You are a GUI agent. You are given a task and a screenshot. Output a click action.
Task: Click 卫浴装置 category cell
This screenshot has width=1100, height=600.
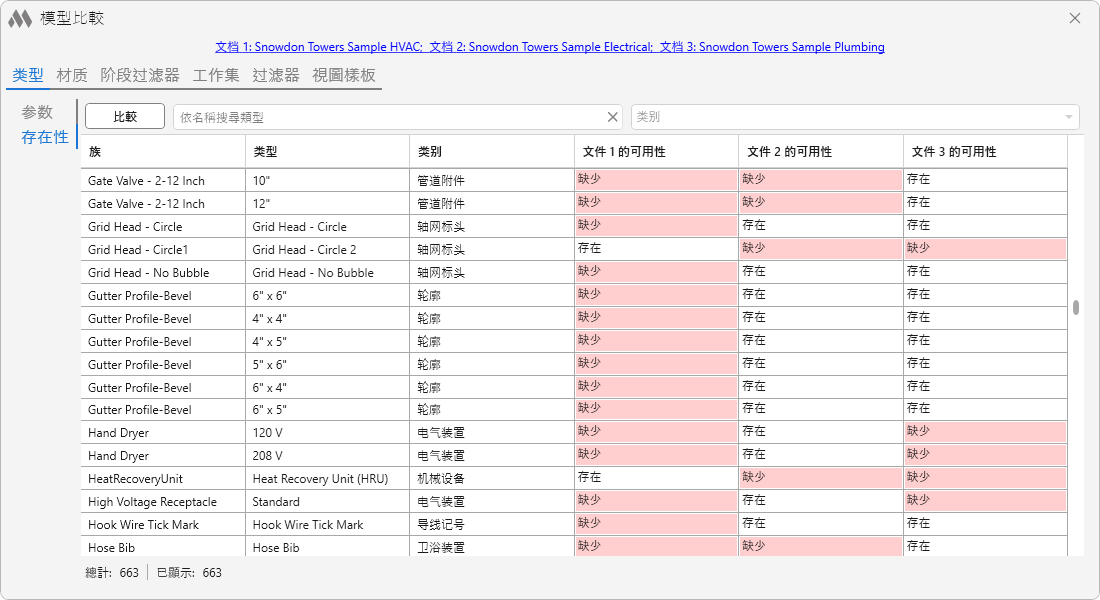(492, 547)
